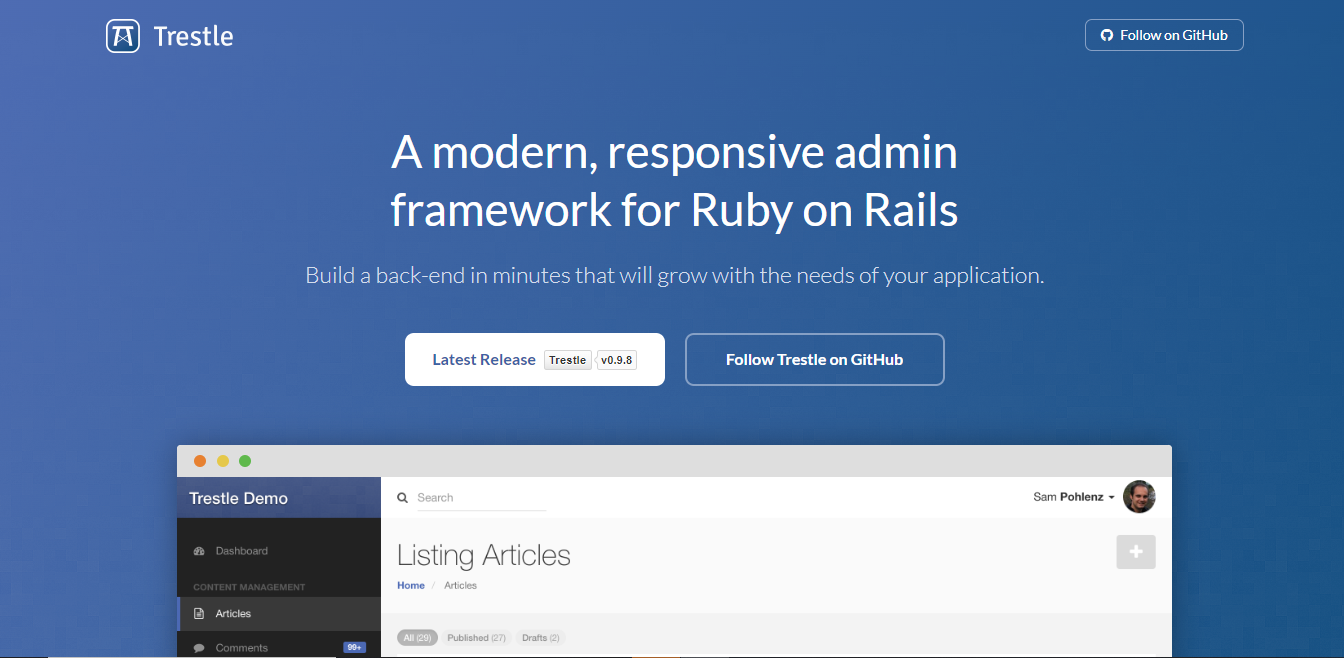Image resolution: width=1344 pixels, height=658 pixels.
Task: Click the 99+ badge beside Comments
Action: 354,647
